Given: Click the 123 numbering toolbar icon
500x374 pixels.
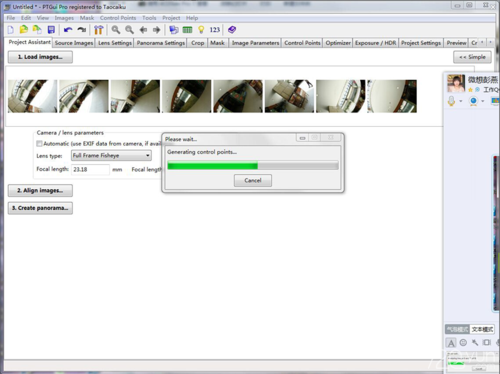Looking at the screenshot, I should point(215,30).
